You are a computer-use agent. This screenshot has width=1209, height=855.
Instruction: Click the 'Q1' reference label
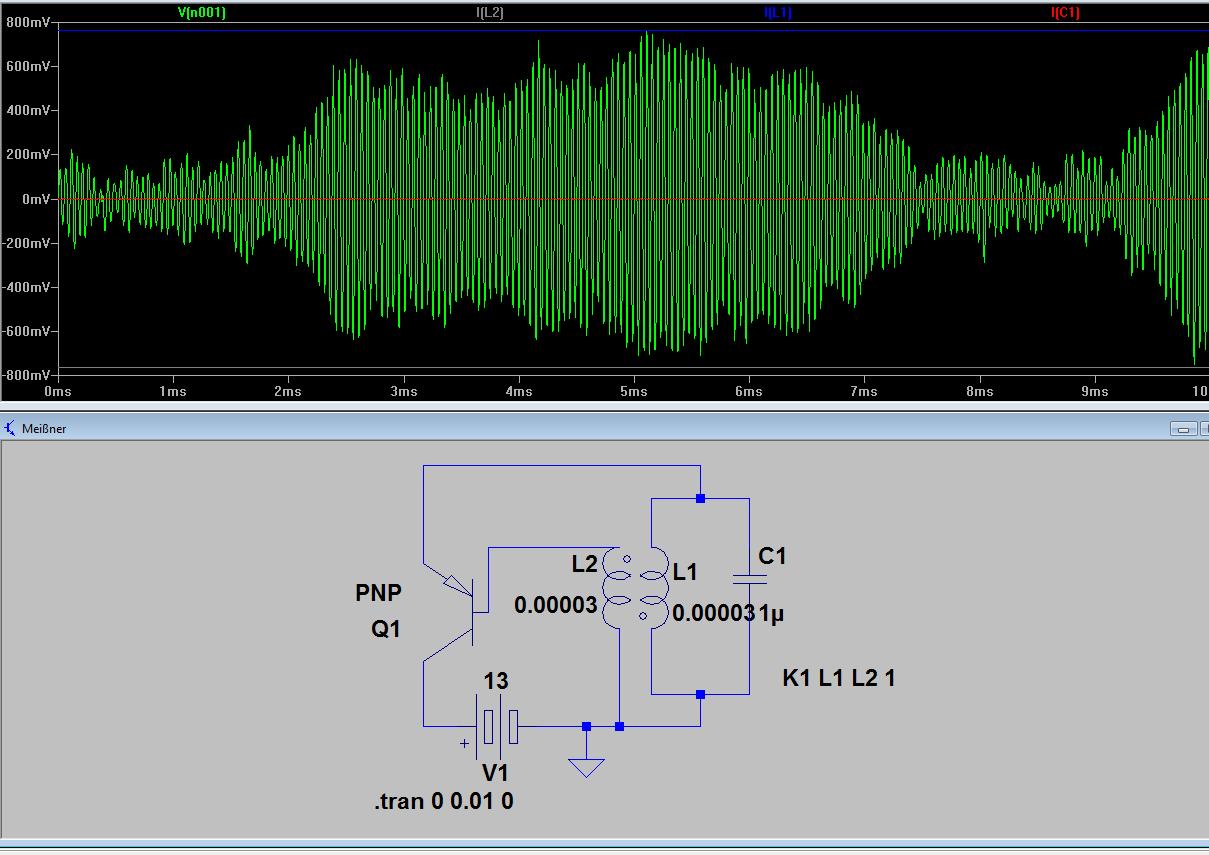[386, 630]
